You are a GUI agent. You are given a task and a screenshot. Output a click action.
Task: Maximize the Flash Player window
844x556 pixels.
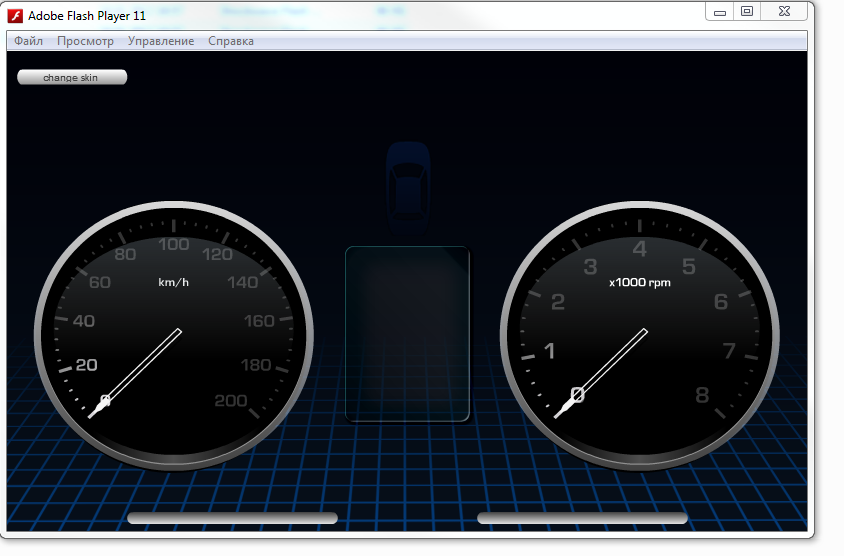[747, 11]
